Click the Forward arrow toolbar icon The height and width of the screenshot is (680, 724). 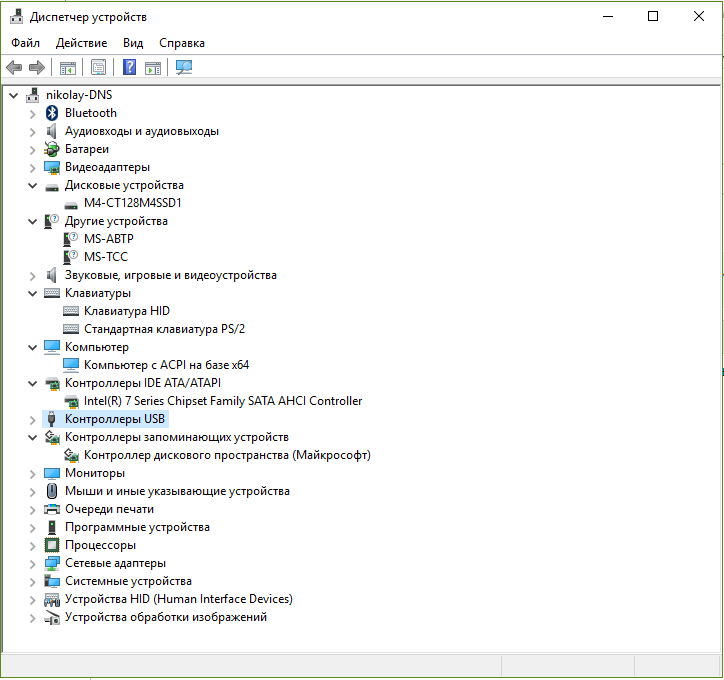click(x=37, y=67)
